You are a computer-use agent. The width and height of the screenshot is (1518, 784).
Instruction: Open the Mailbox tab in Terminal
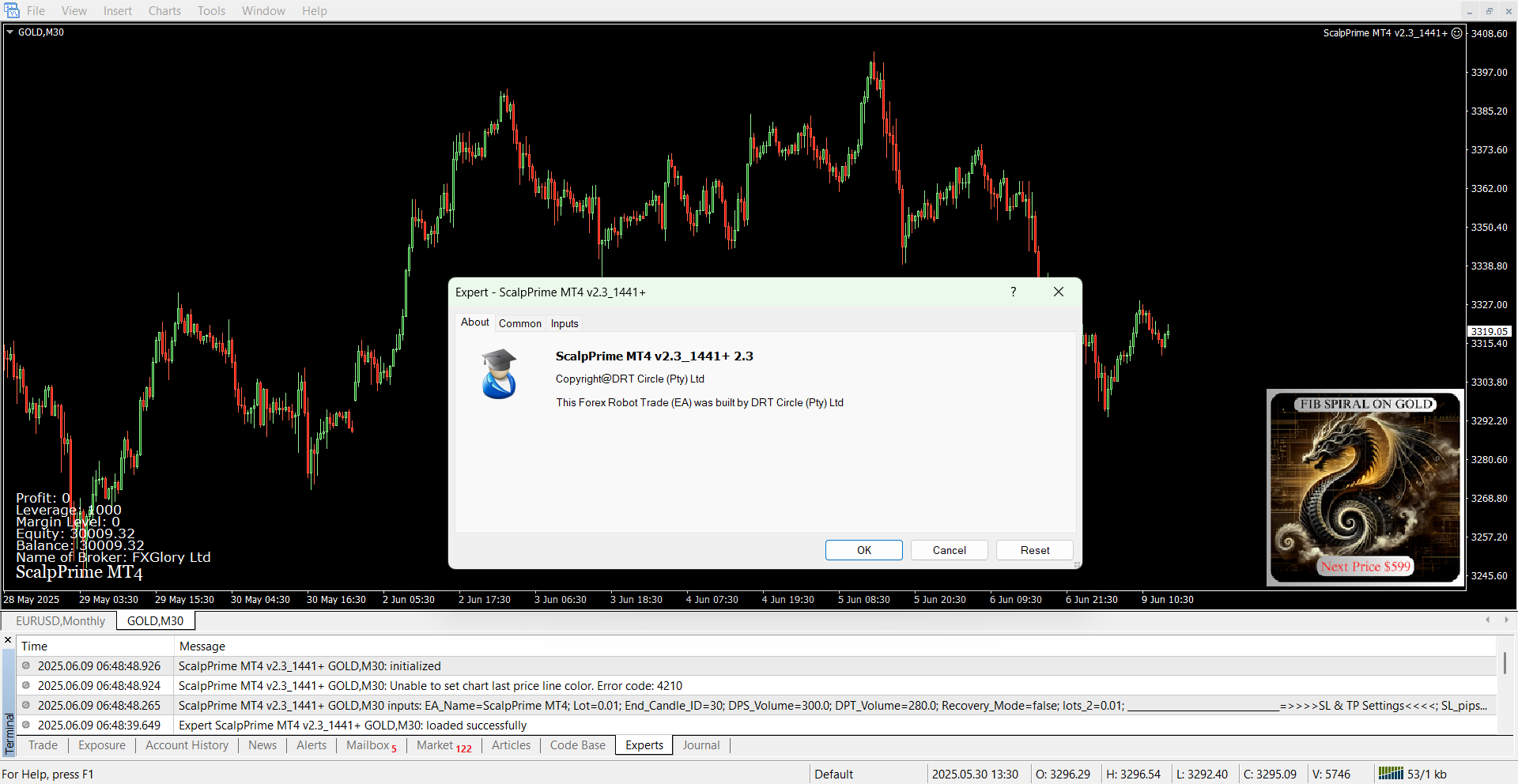(371, 745)
